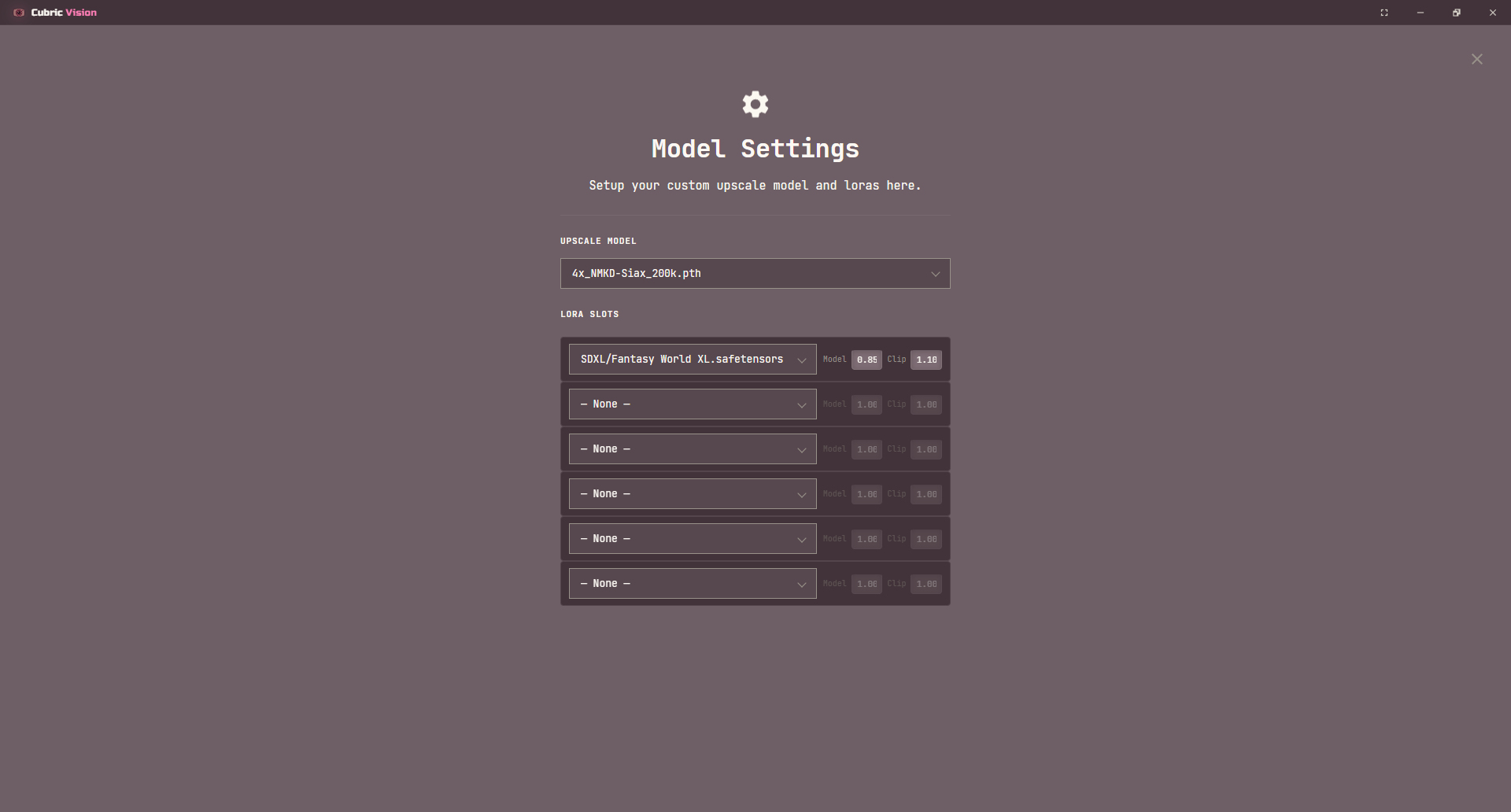Toggle fullscreen mode from the title bar icon
This screenshot has width=1511, height=812.
pos(1384,13)
